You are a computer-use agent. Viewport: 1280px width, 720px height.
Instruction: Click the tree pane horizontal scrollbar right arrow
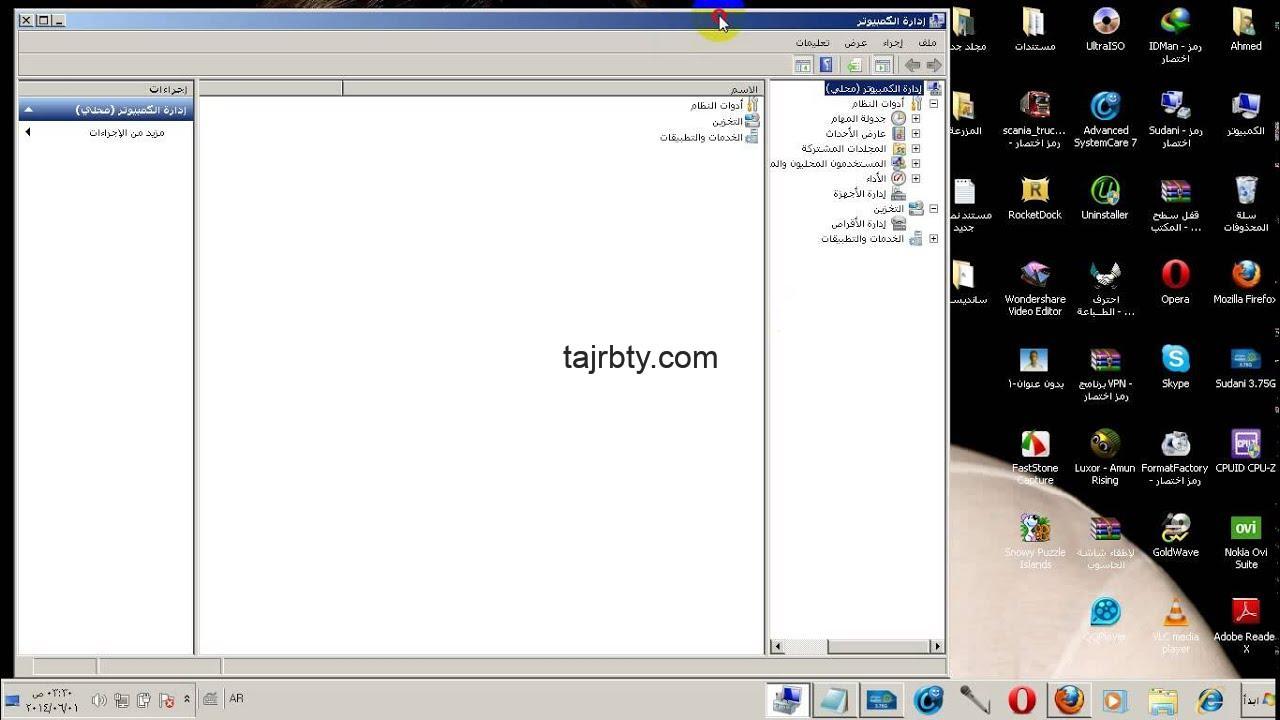(x=937, y=647)
